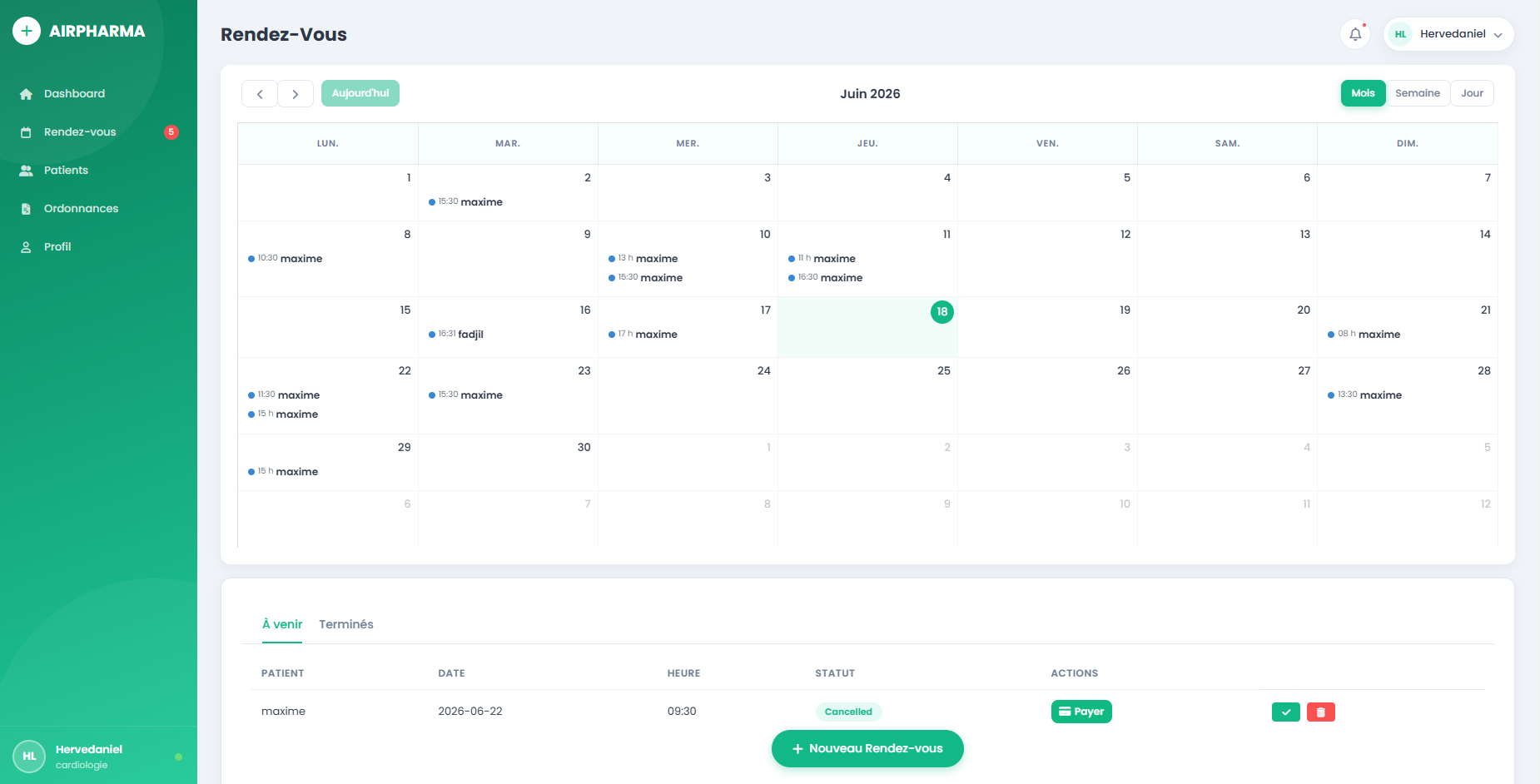The height and width of the screenshot is (784, 1540).
Task: Click the STATUT column header
Action: (835, 673)
